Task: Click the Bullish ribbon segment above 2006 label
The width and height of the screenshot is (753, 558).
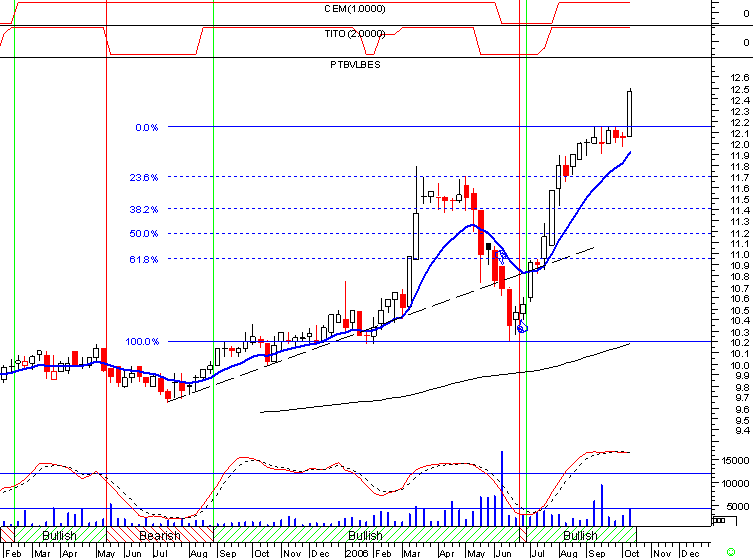Action: (x=365, y=534)
